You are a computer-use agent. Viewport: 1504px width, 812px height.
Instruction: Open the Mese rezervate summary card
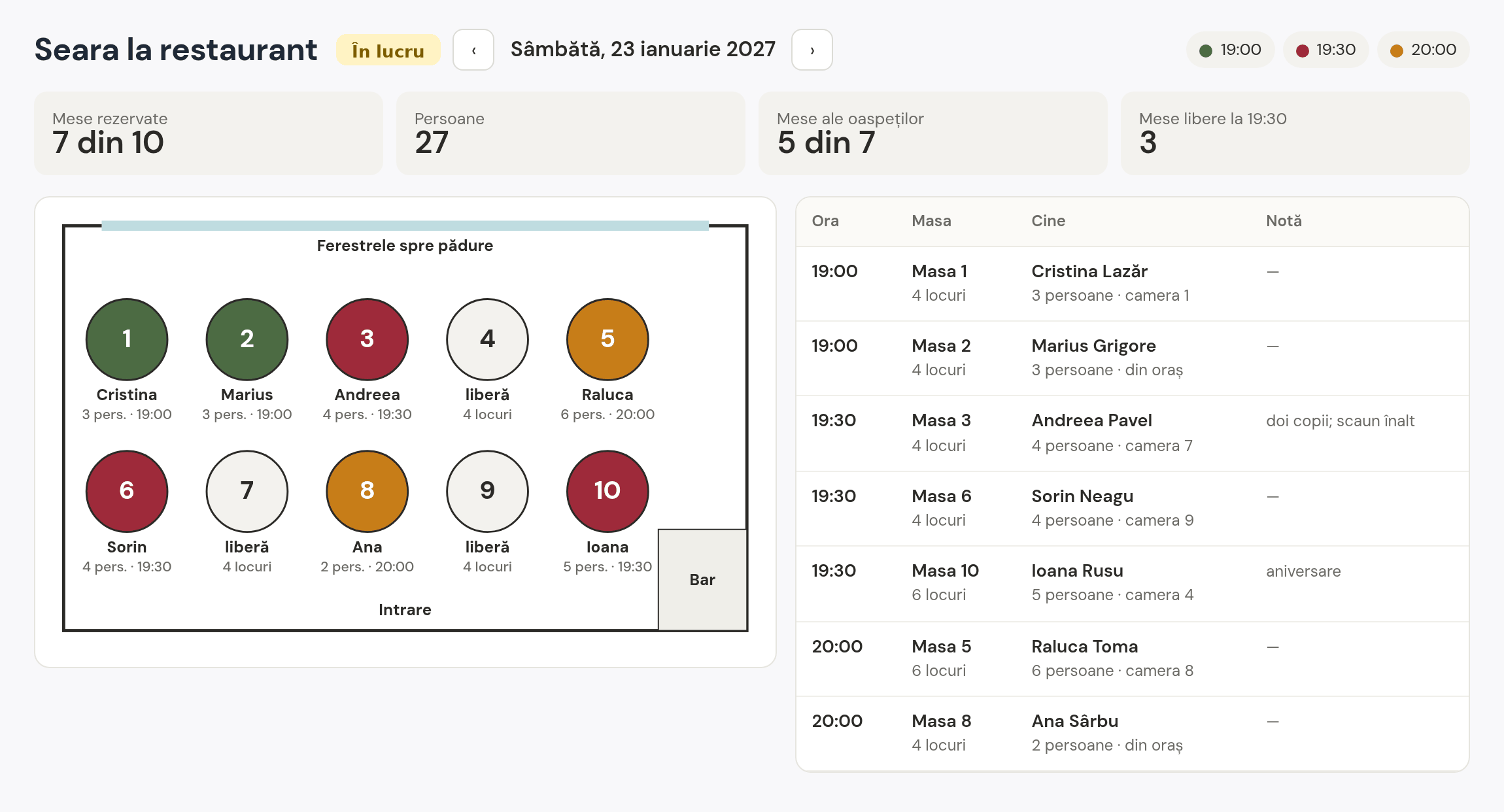[209, 133]
